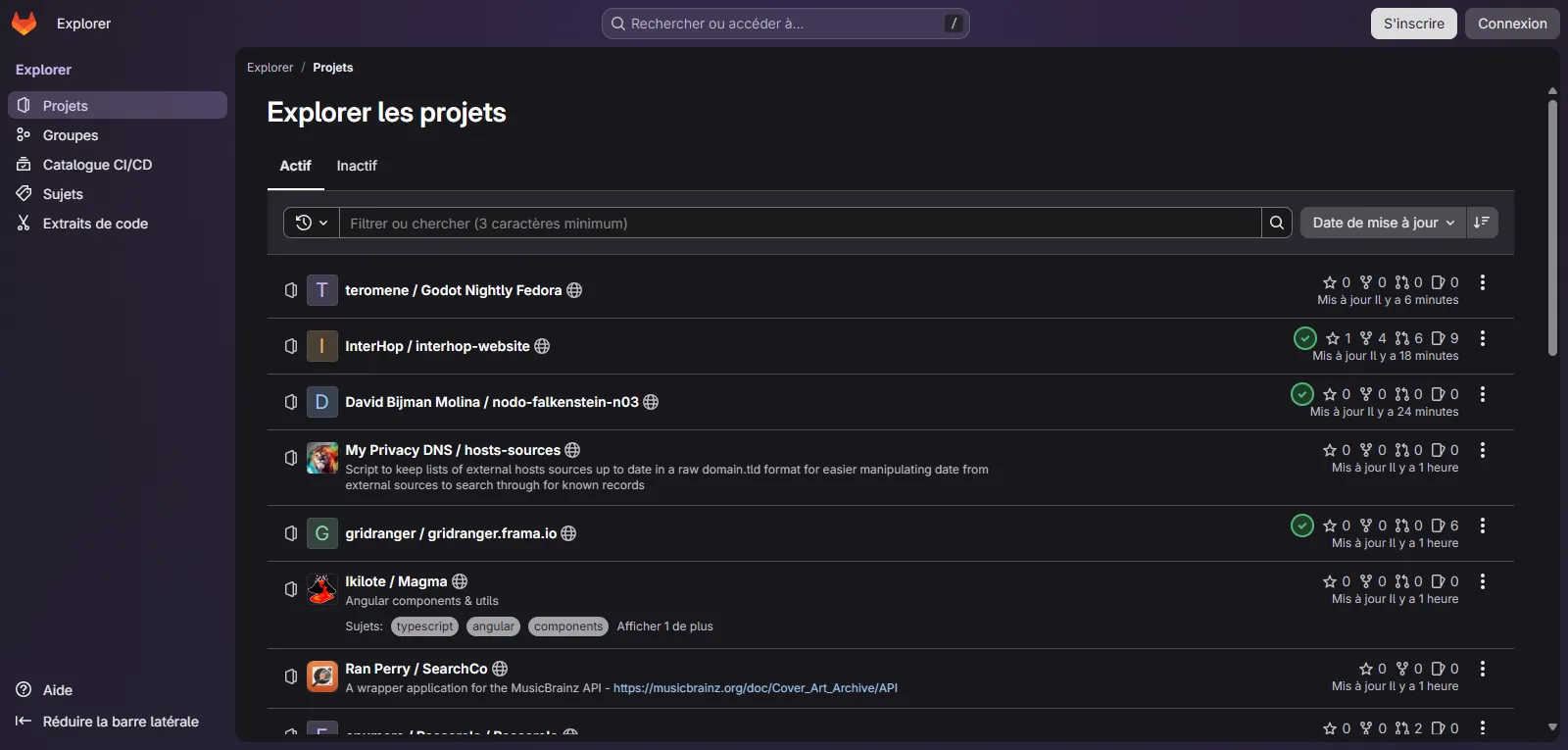Viewport: 1568px width, 750px height.
Task: Click the D avatar of nodo-falkenstein-n03
Action: coord(322,402)
